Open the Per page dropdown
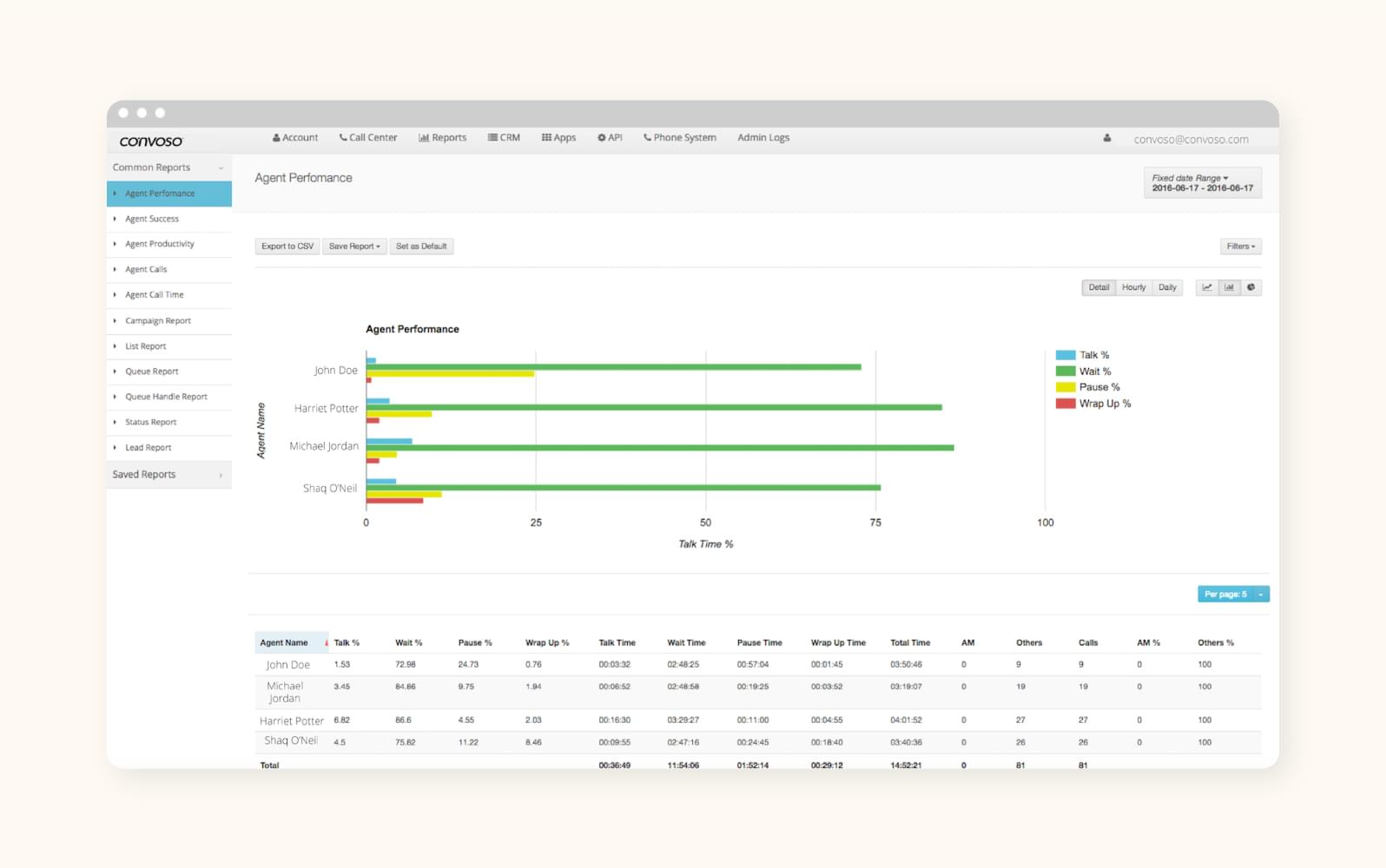 [1232, 595]
